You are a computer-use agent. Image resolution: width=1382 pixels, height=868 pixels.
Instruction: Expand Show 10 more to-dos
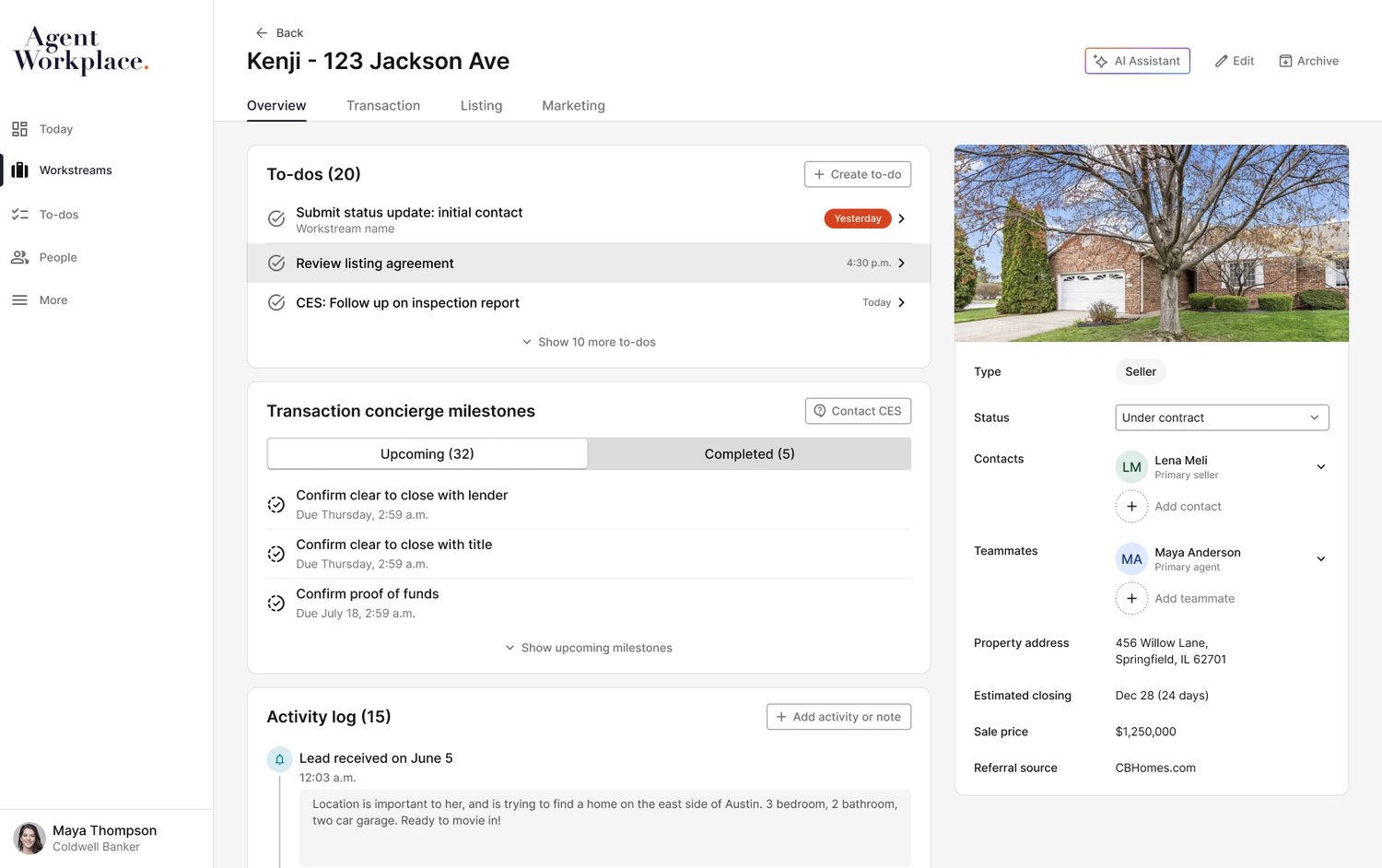tap(589, 342)
